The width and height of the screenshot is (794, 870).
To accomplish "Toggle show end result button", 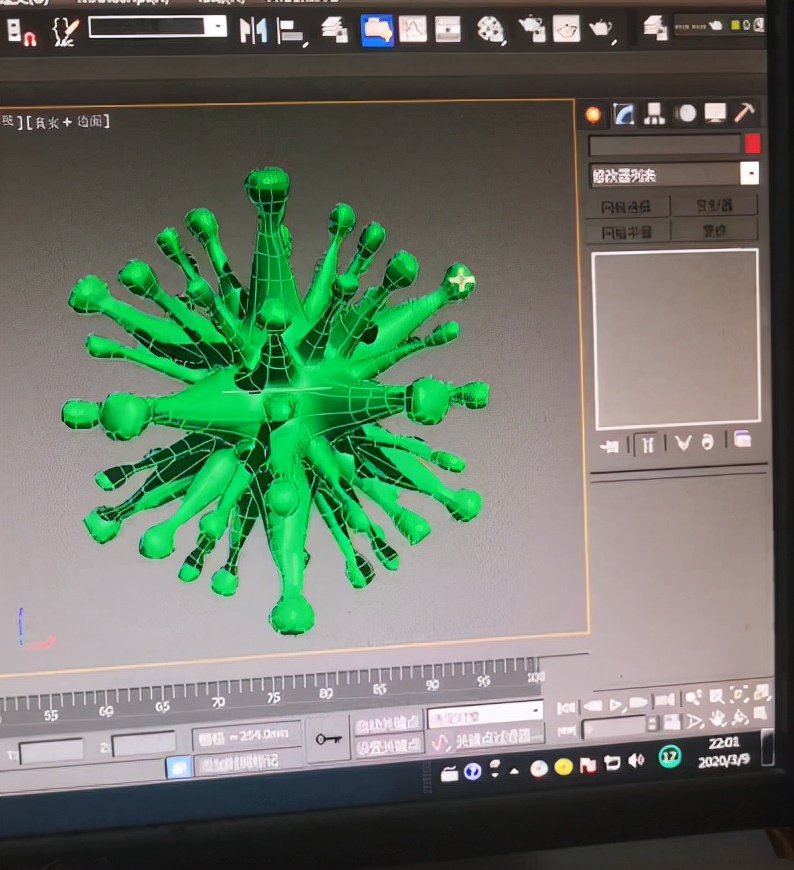I will tap(646, 445).
